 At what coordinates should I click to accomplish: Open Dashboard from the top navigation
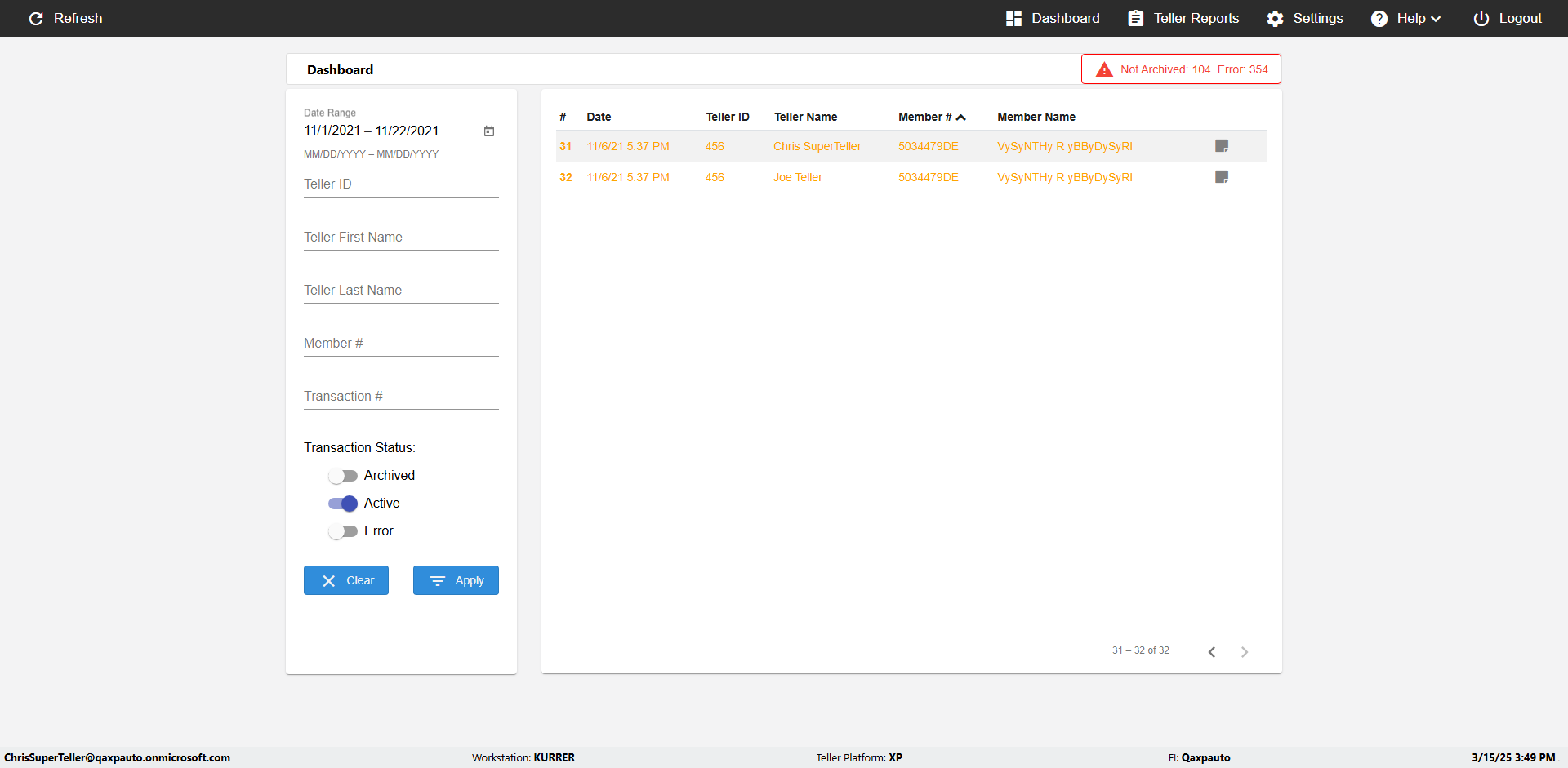coord(1053,18)
